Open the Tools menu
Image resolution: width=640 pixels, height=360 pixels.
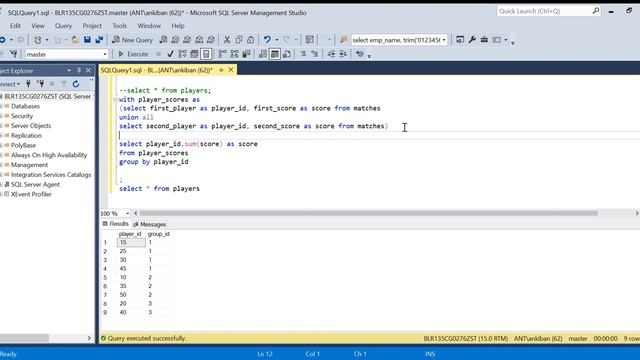pos(119,26)
